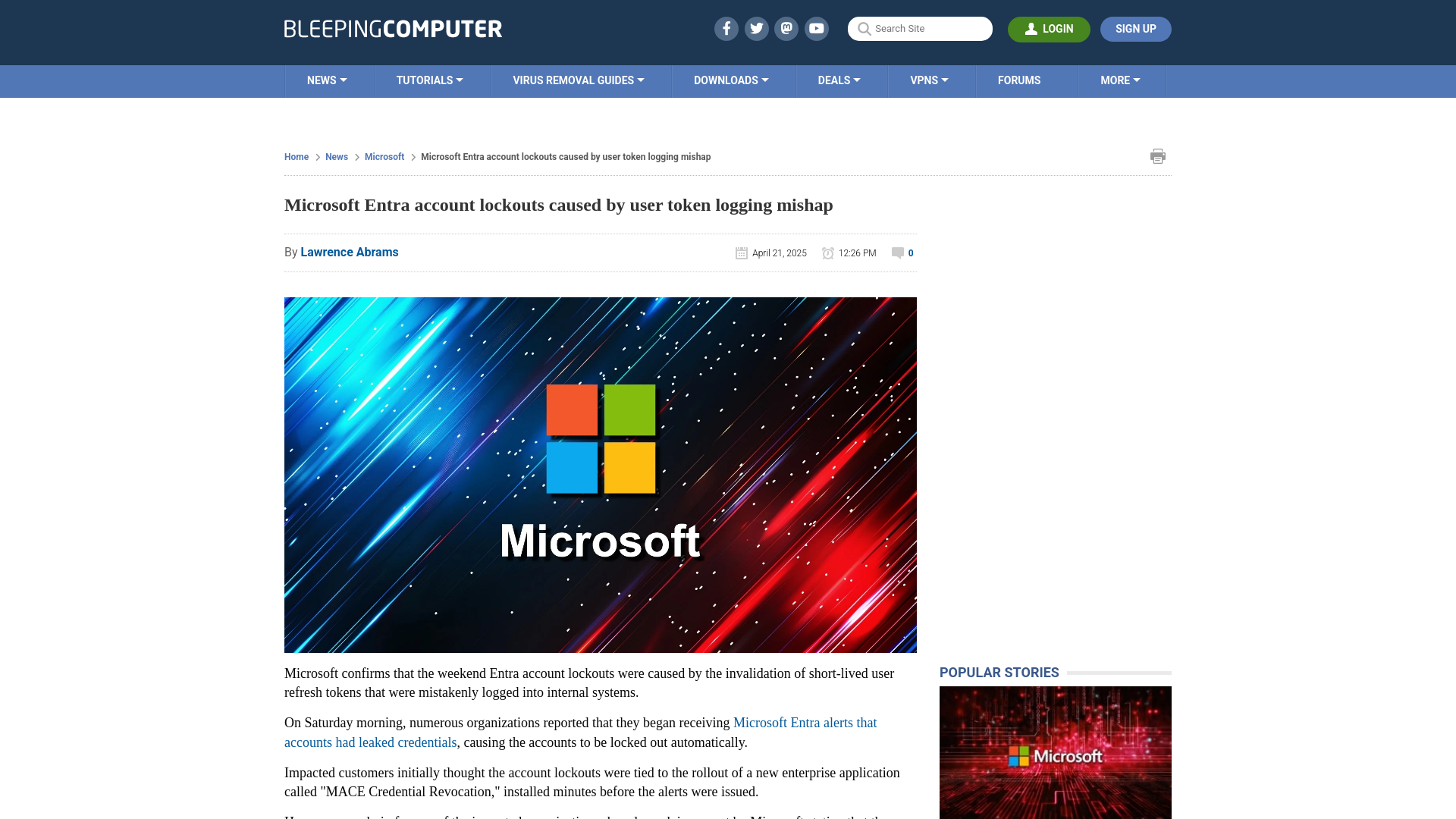Screen dimensions: 1456x819
Task: Click the LOGIN button
Action: click(x=1049, y=29)
